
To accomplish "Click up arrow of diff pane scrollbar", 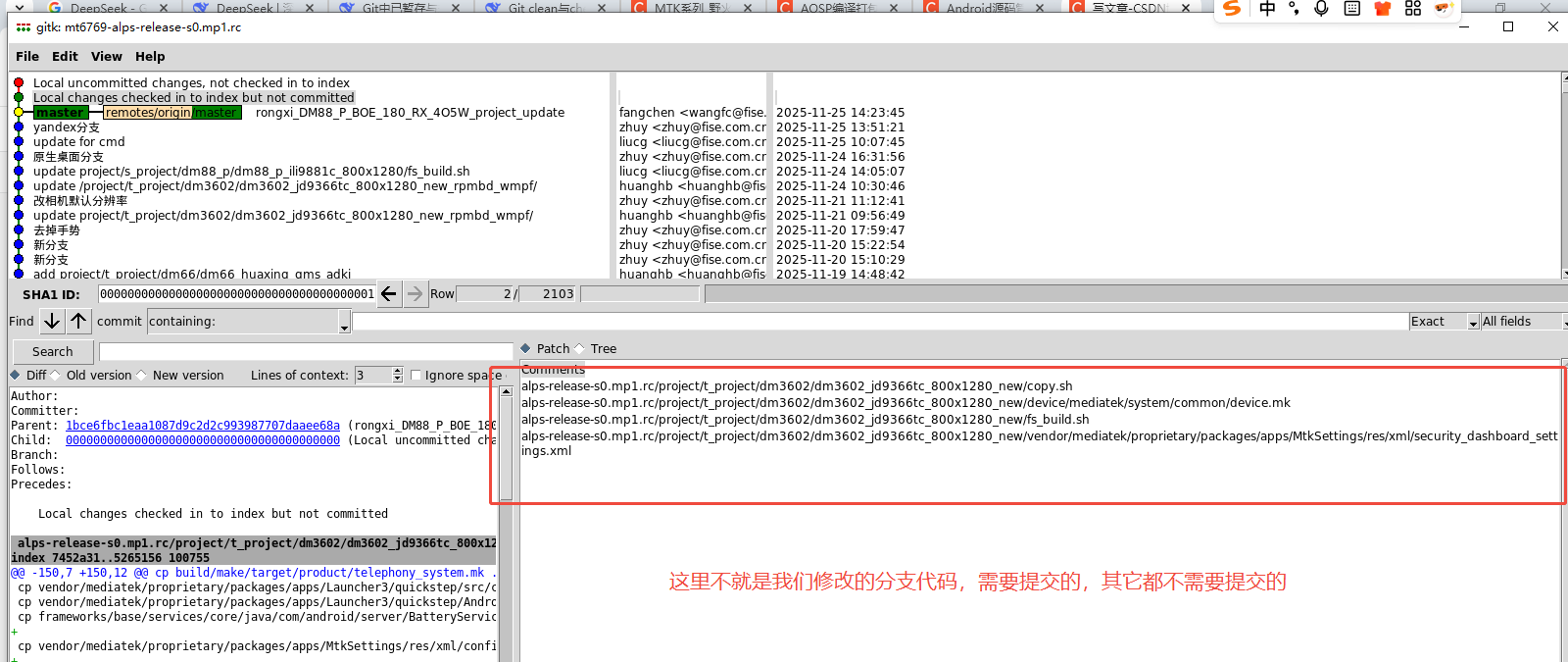I will tap(506, 392).
